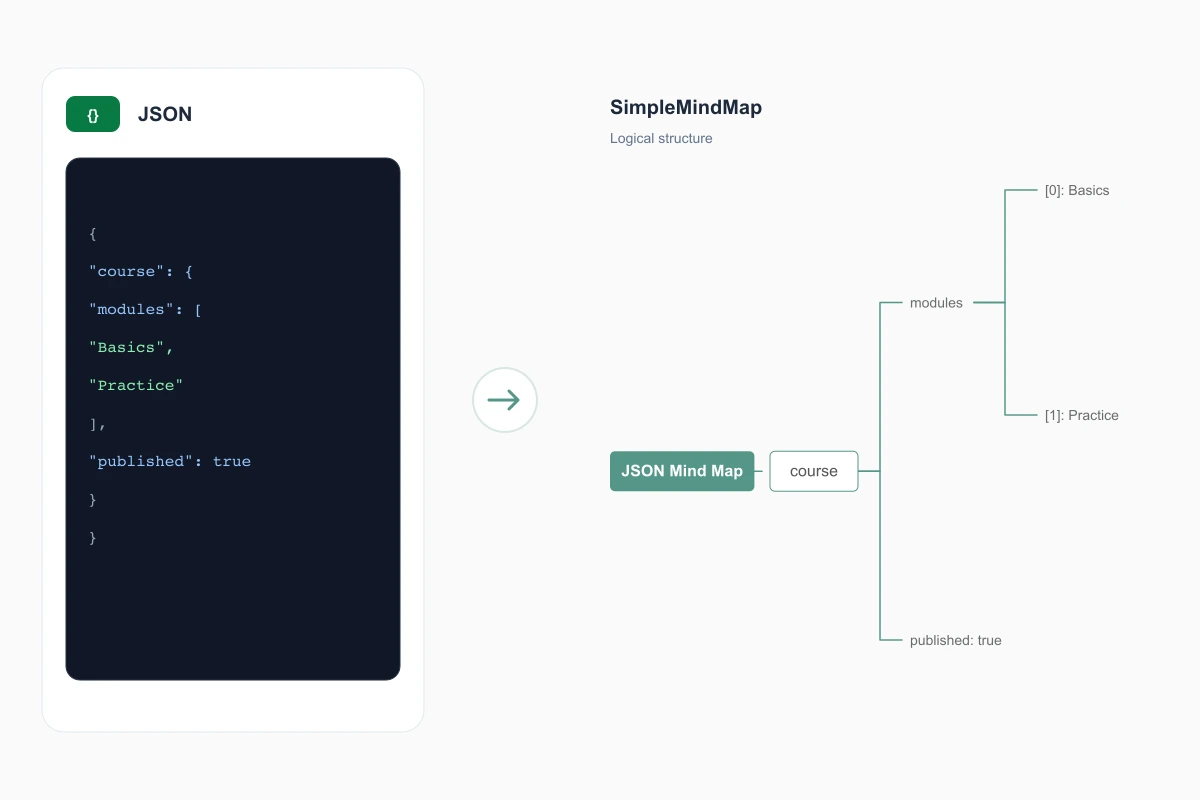The image size is (1200, 800).
Task: Select the modules branch node
Action: [936, 302]
